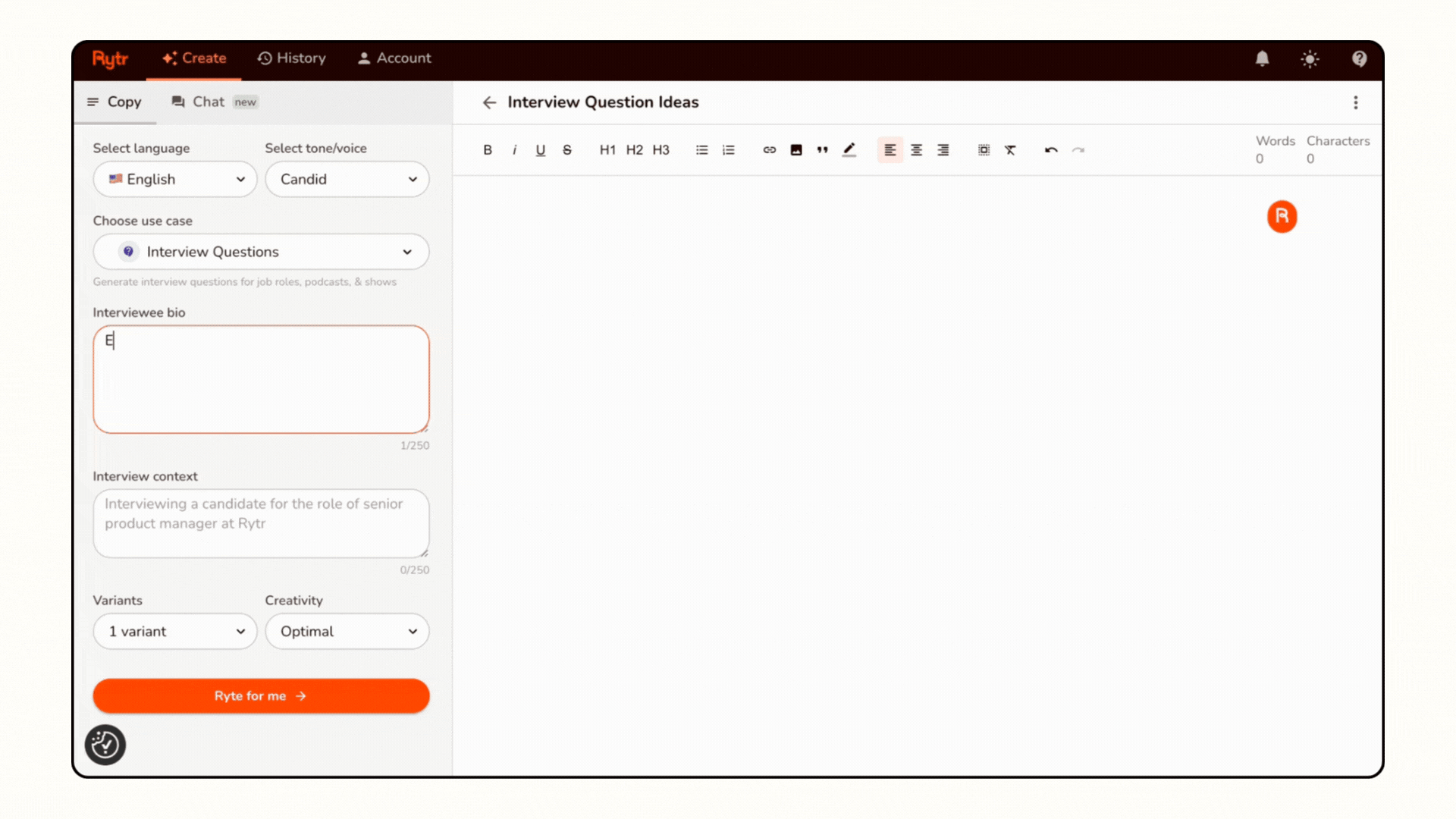Switch to light theme via sun icon

1310,58
